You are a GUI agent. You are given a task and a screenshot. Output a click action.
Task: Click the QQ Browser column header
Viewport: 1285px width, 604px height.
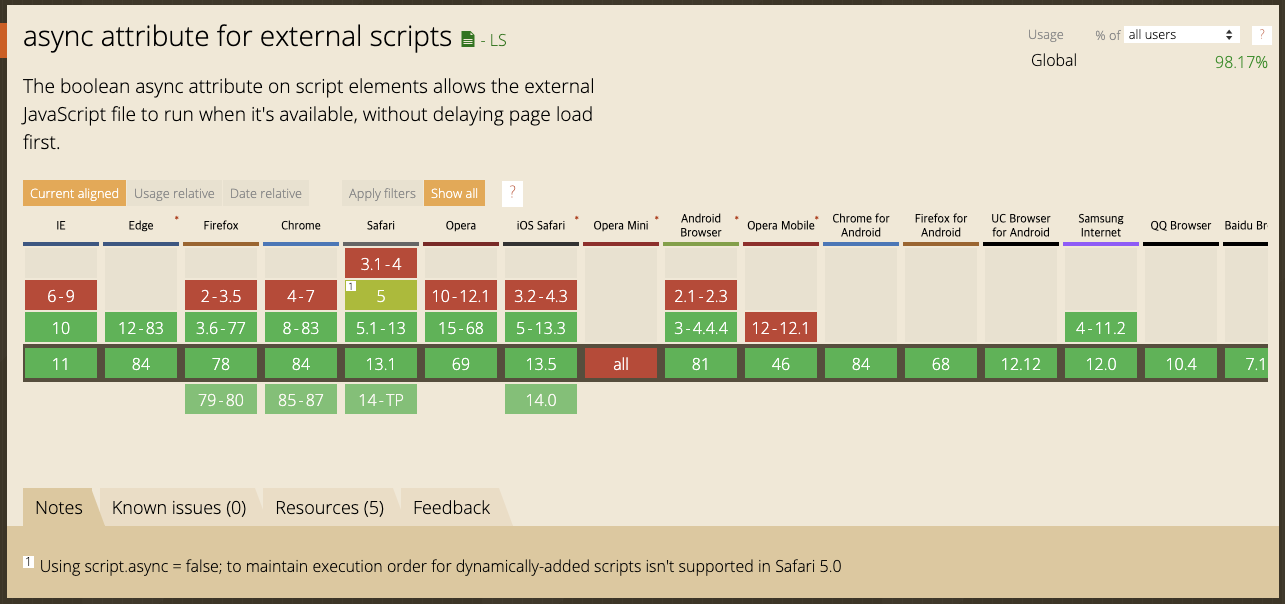(x=1181, y=226)
